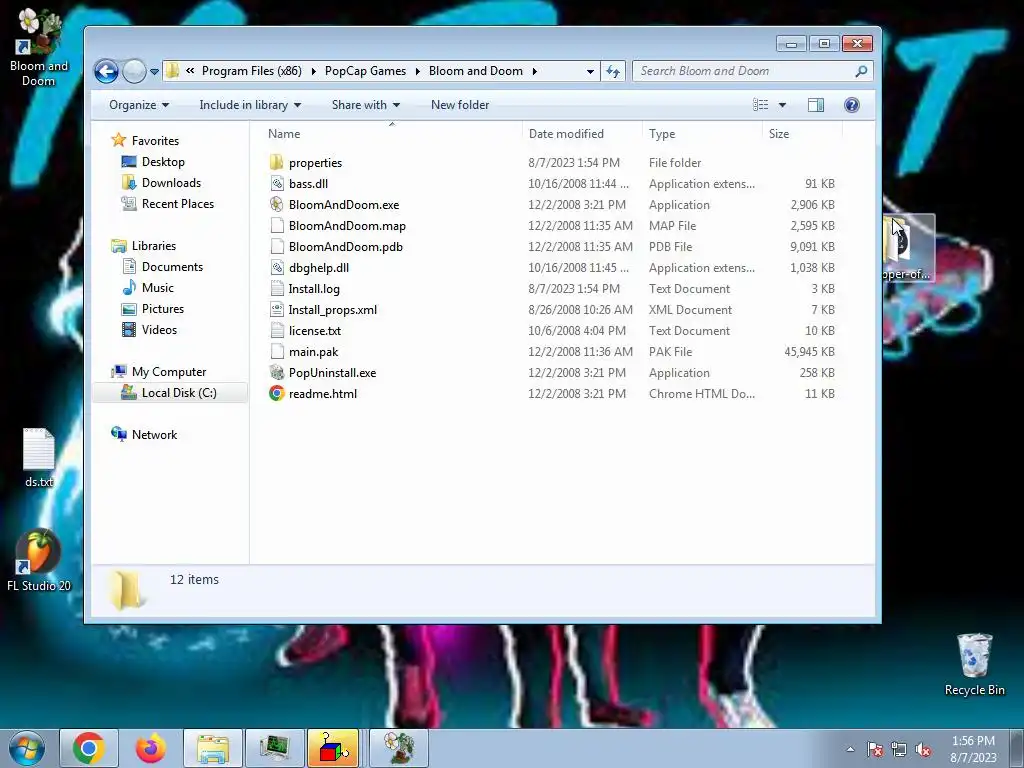The image size is (1024, 768).
Task: Click Windows Explorer taskbar button
Action: coord(213,748)
